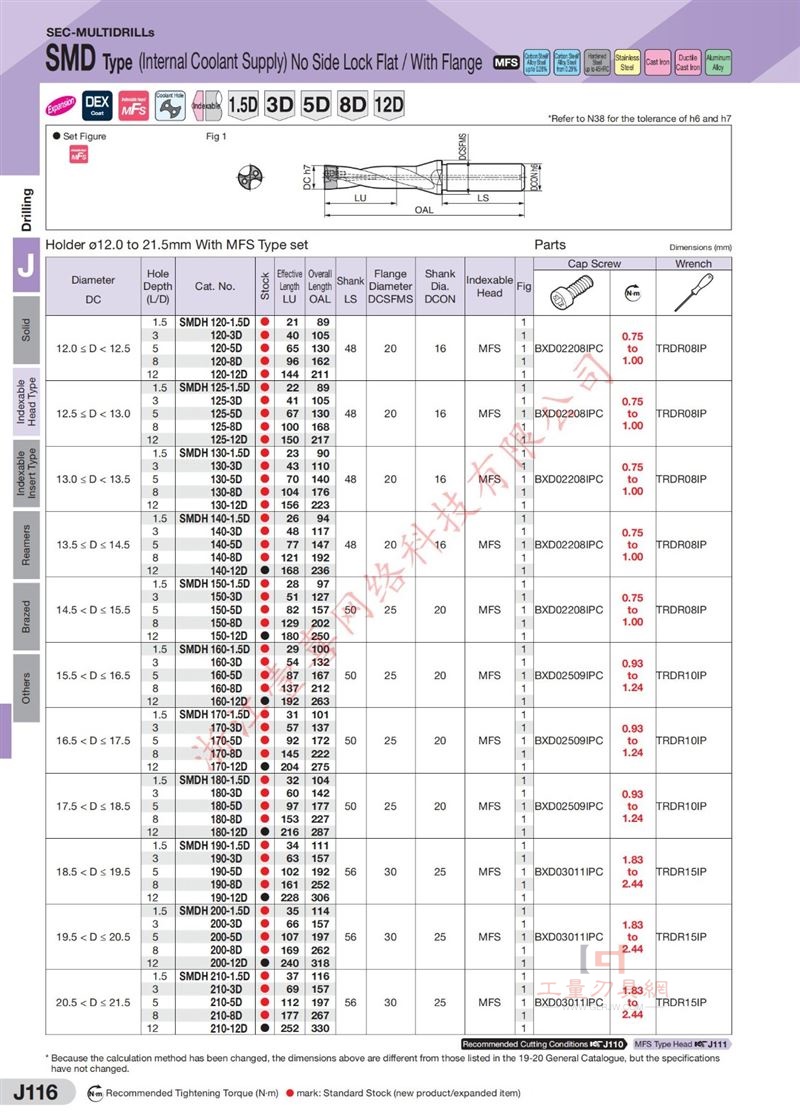This screenshot has width=800, height=1120.
Task: Click the Aluminum Alloy material badge
Action: pos(719,63)
